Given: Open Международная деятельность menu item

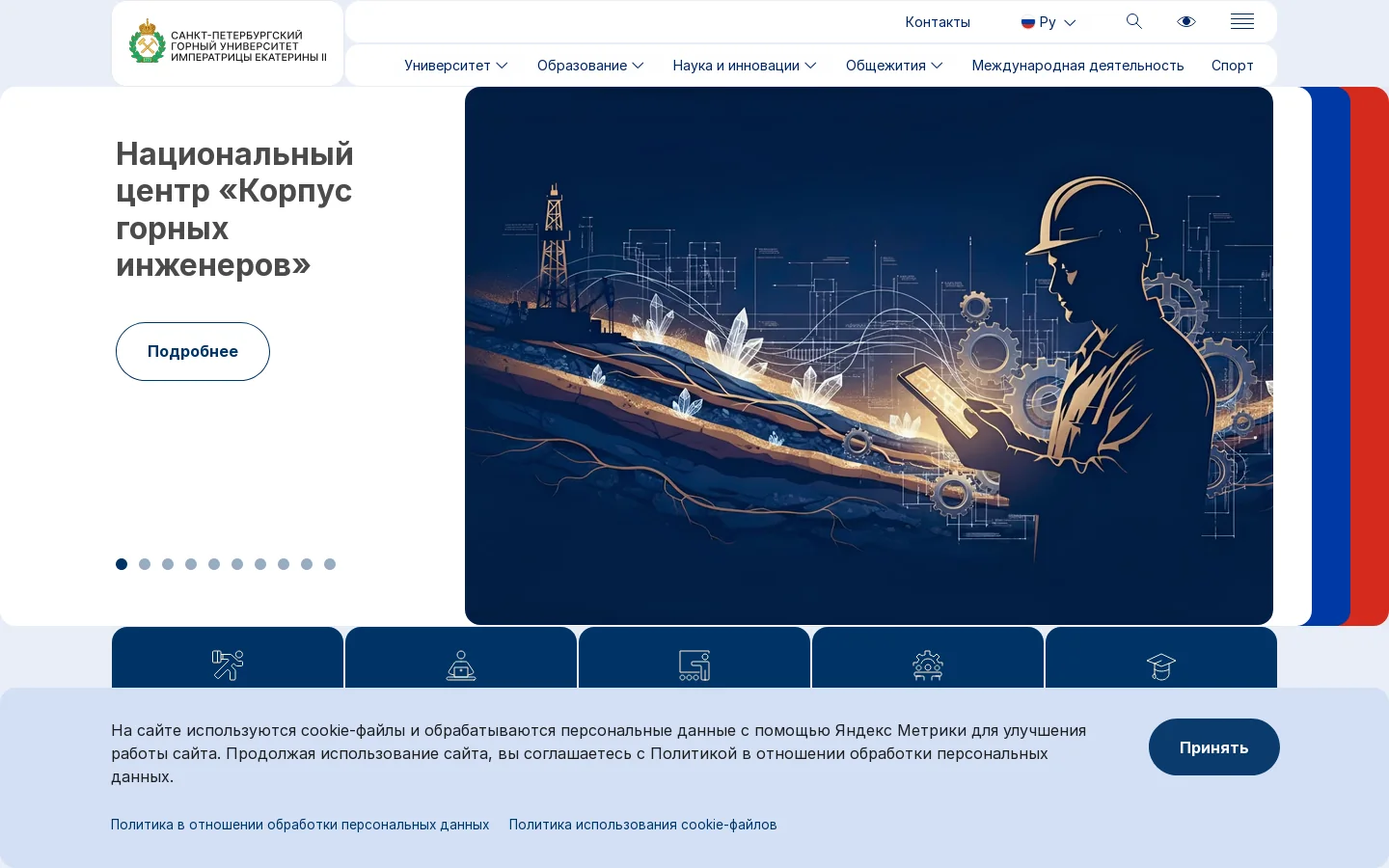Looking at the screenshot, I should coord(1077,66).
